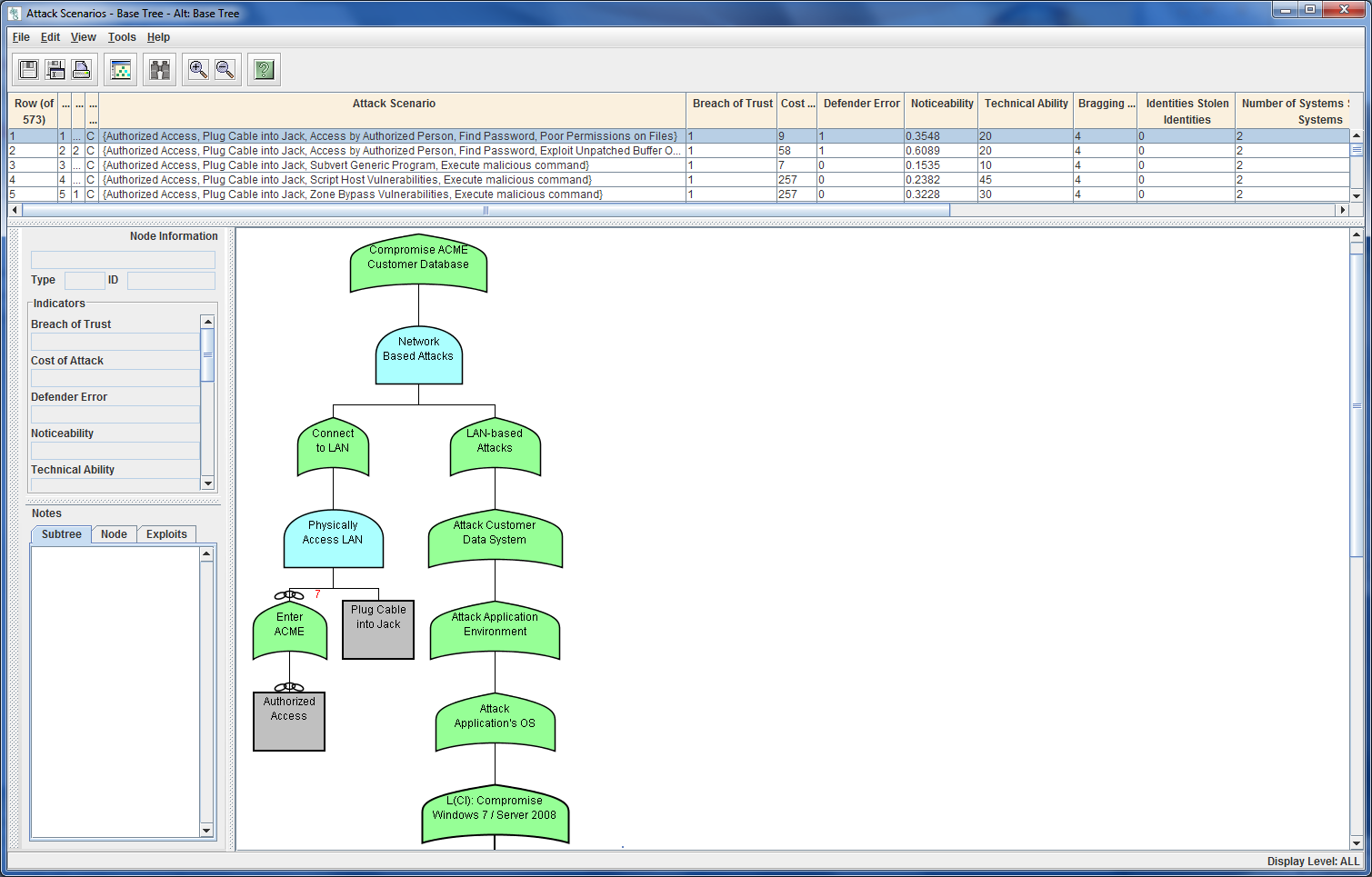Select the Attack Application Environment node
This screenshot has height=877, width=1372.
click(495, 631)
